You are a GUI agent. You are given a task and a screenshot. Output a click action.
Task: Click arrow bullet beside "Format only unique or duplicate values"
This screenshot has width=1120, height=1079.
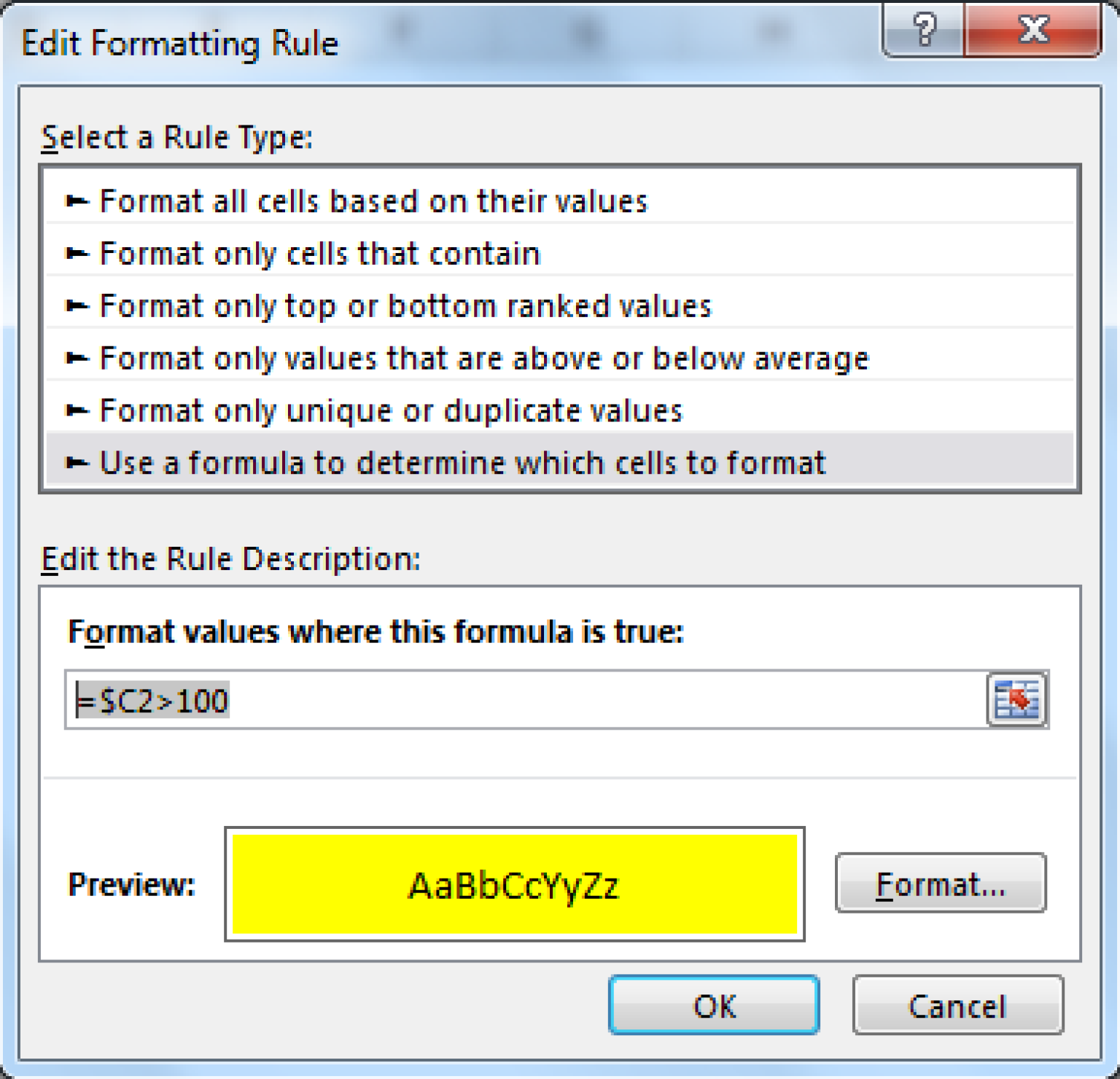pyautogui.click(x=77, y=411)
